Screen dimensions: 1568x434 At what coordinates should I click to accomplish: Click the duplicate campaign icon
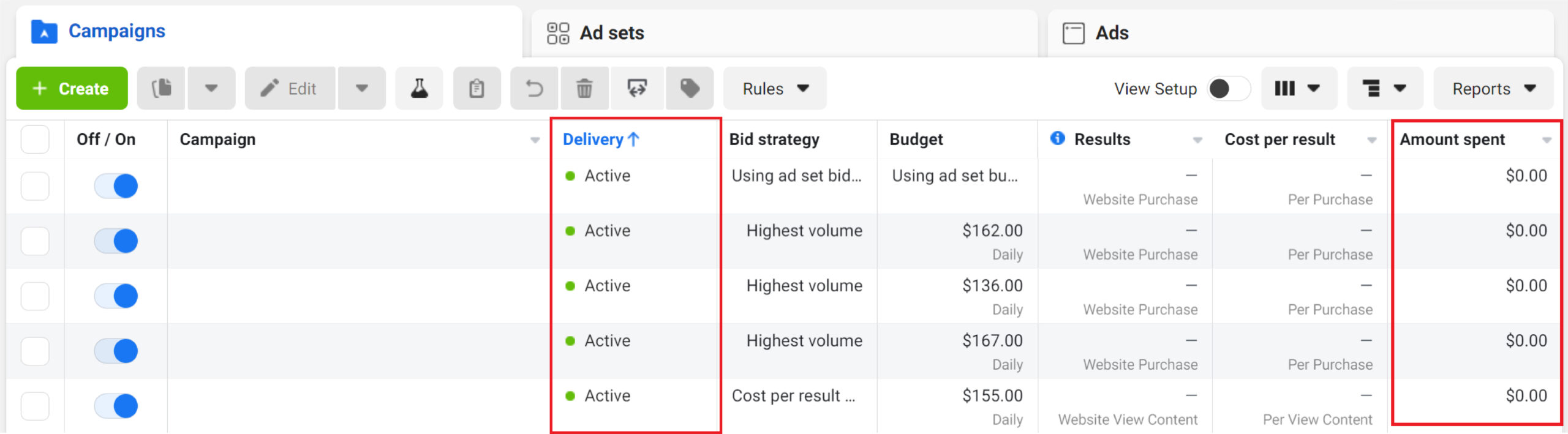point(162,89)
